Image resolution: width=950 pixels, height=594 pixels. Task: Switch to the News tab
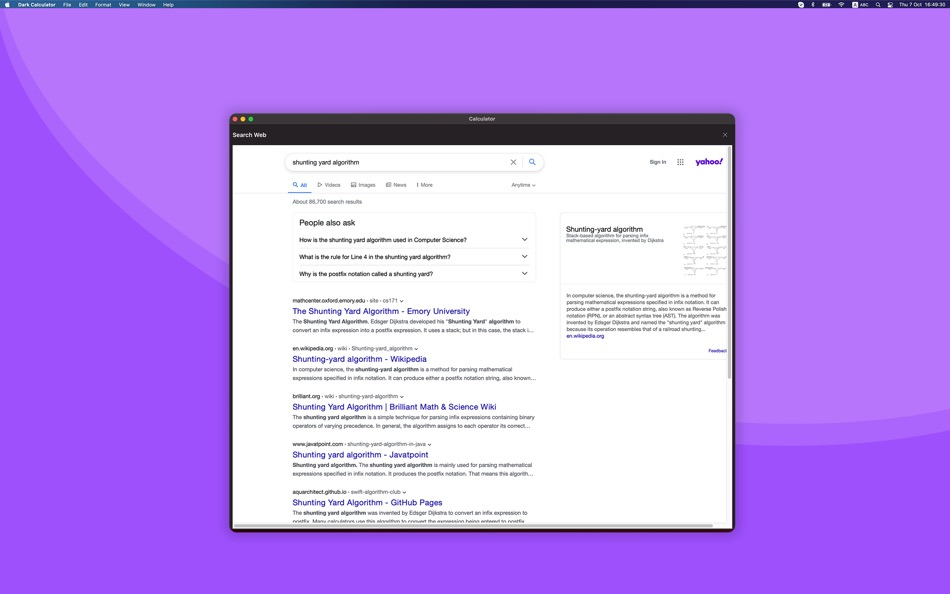pyautogui.click(x=396, y=185)
